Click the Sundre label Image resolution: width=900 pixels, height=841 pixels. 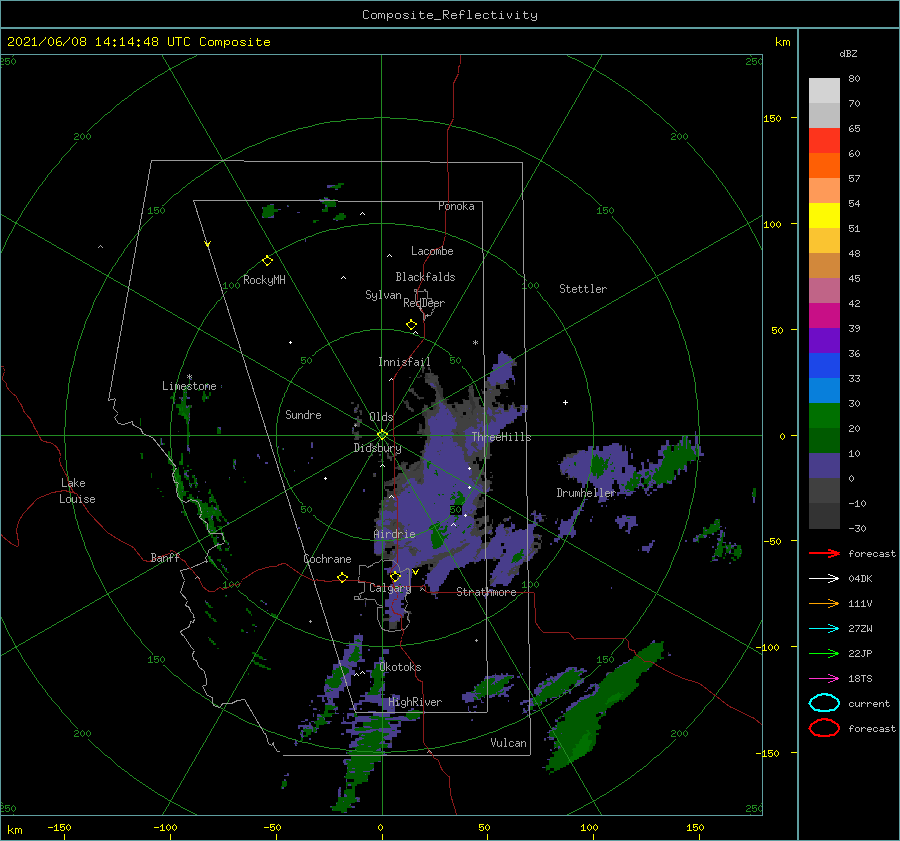click(303, 414)
